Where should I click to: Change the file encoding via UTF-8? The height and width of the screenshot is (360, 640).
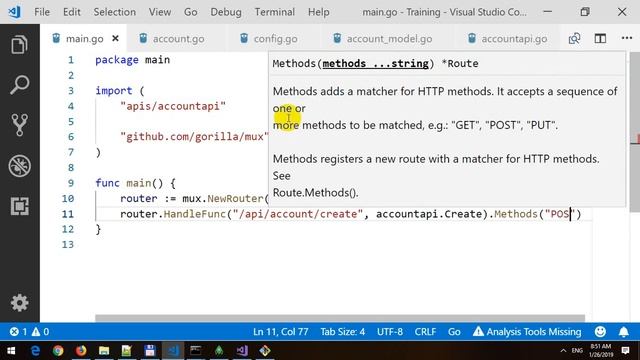click(390, 331)
